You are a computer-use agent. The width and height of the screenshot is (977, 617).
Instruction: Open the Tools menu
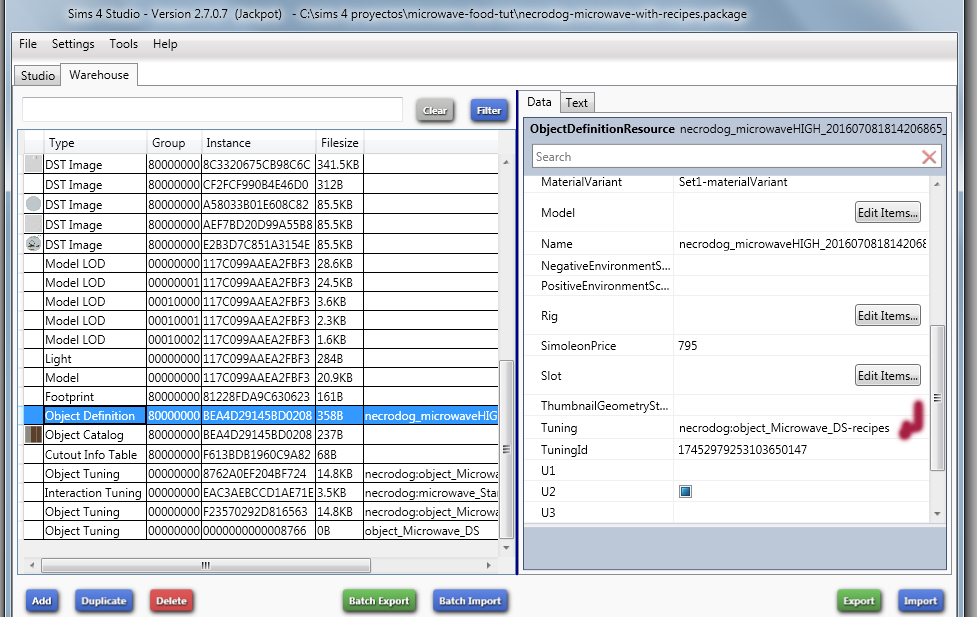[x=123, y=44]
